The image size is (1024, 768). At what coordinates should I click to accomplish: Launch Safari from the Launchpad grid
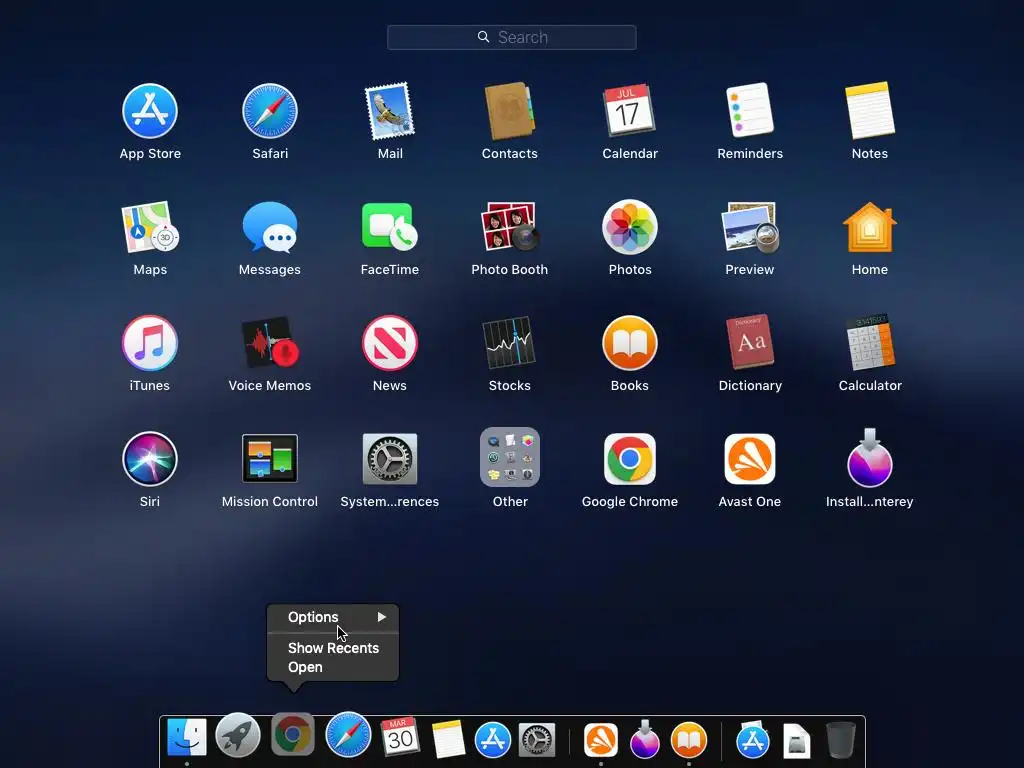(270, 111)
